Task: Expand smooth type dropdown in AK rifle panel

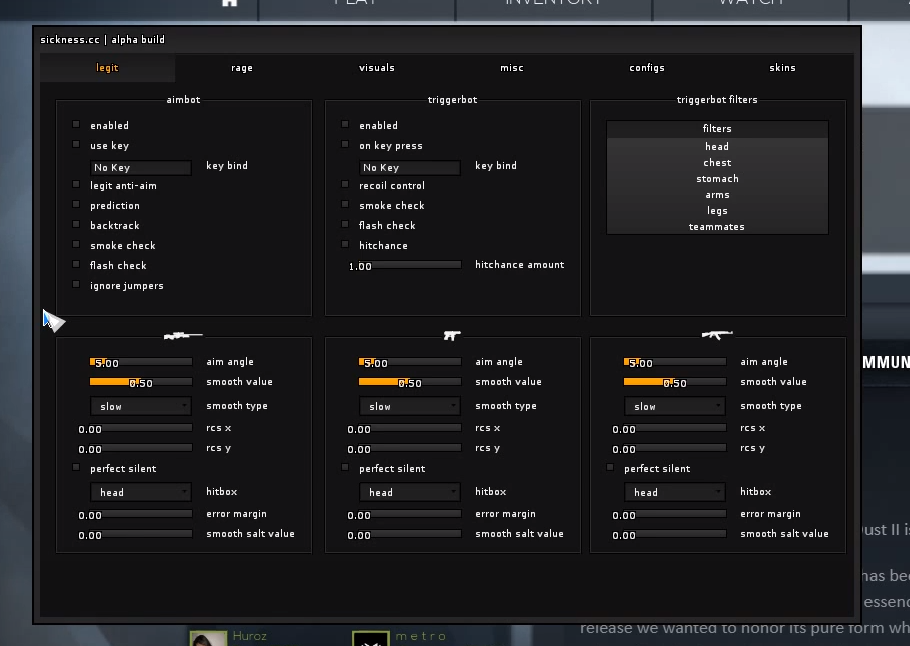Action: [675, 406]
